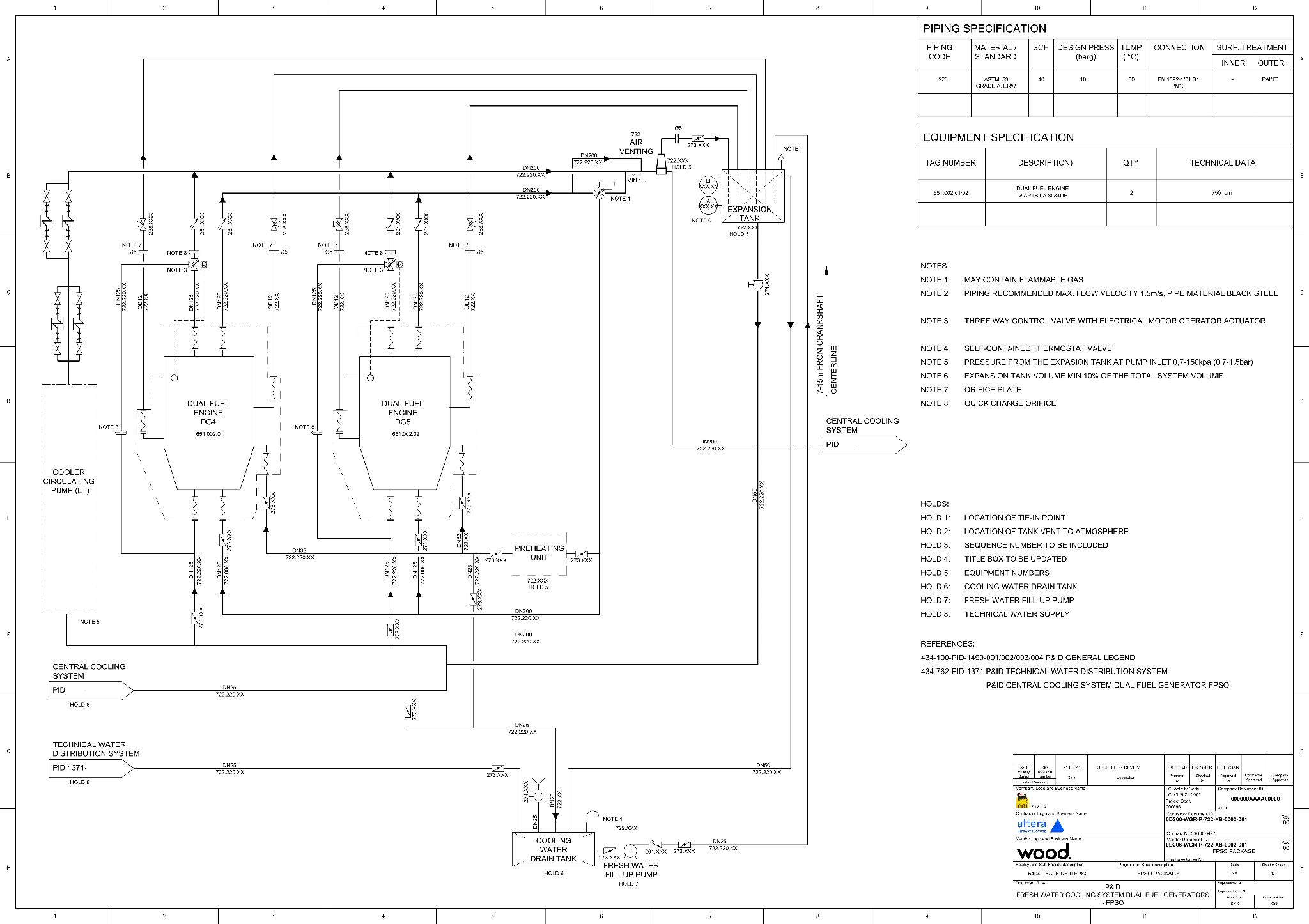Select the ASTM 53 GRADE A, ERW cell
This screenshot has height=924, width=1309.
[x=999, y=82]
